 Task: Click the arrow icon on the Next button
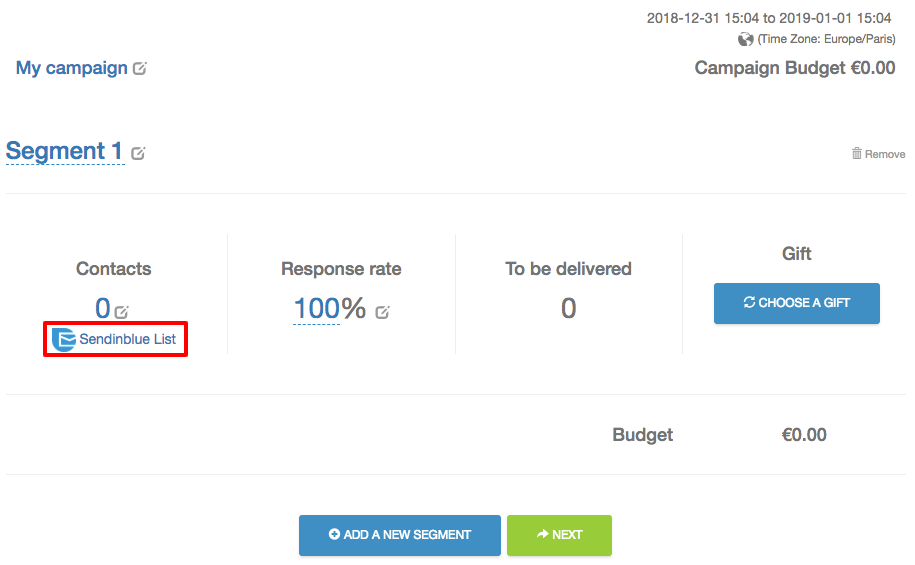(x=543, y=533)
